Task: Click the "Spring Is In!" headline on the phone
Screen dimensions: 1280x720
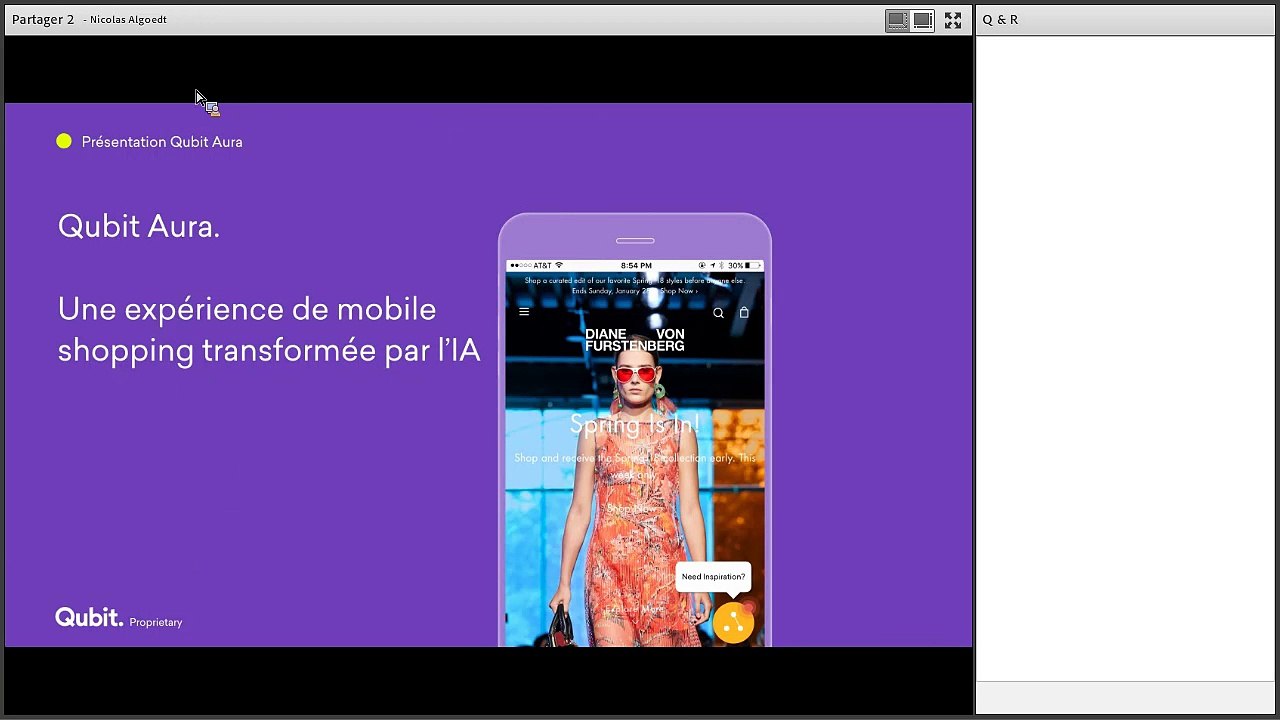Action: coord(634,425)
